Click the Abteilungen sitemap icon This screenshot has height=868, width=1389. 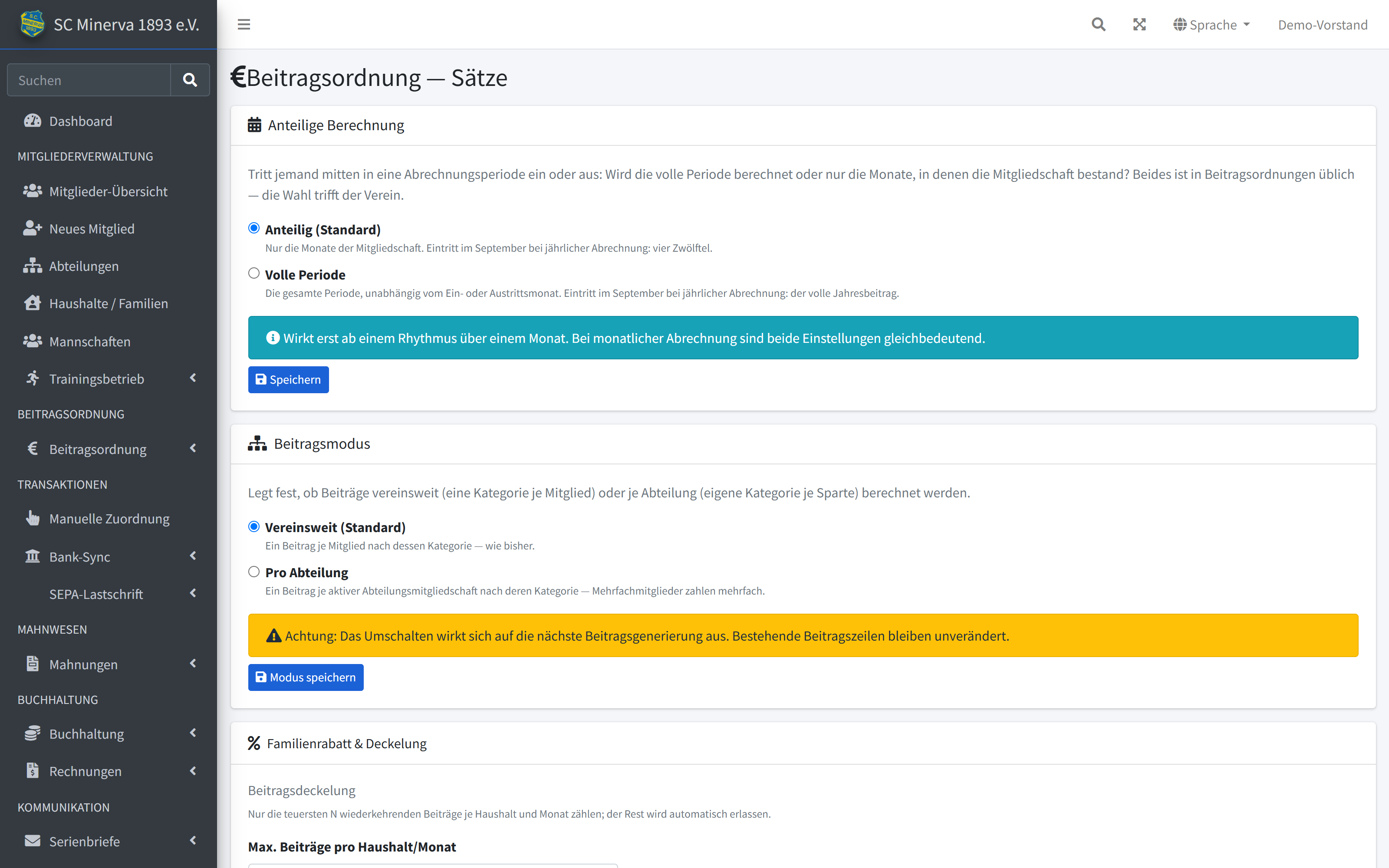(32, 265)
